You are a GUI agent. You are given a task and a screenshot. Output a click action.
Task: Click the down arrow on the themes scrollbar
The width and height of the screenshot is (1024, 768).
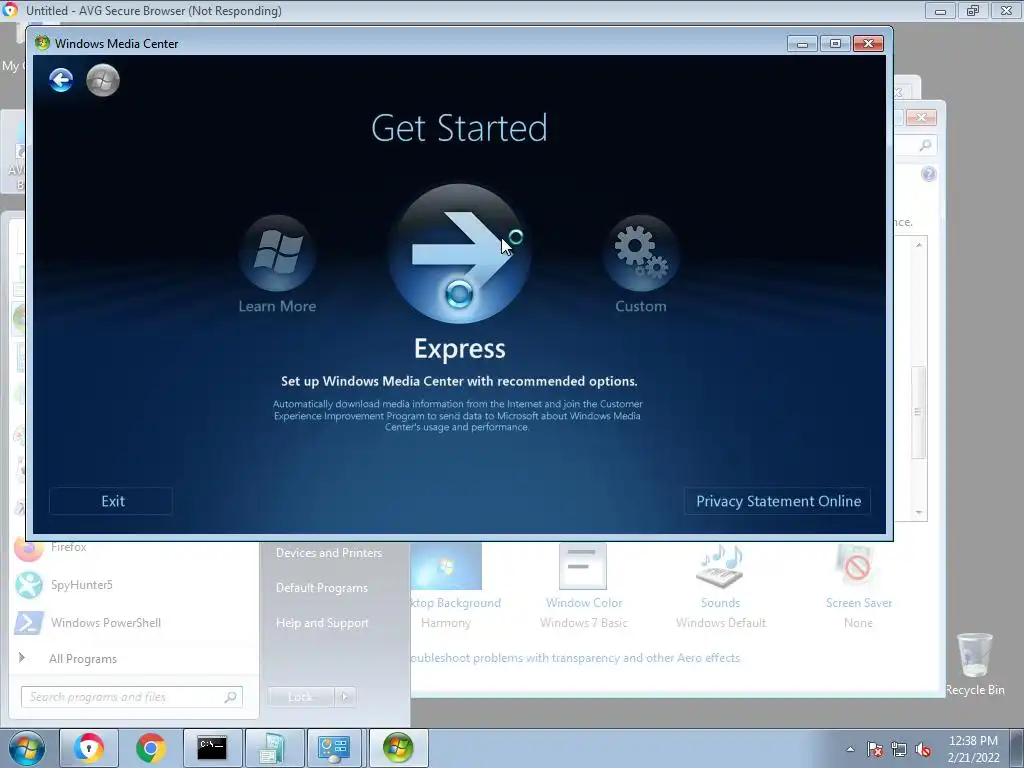coord(919,513)
